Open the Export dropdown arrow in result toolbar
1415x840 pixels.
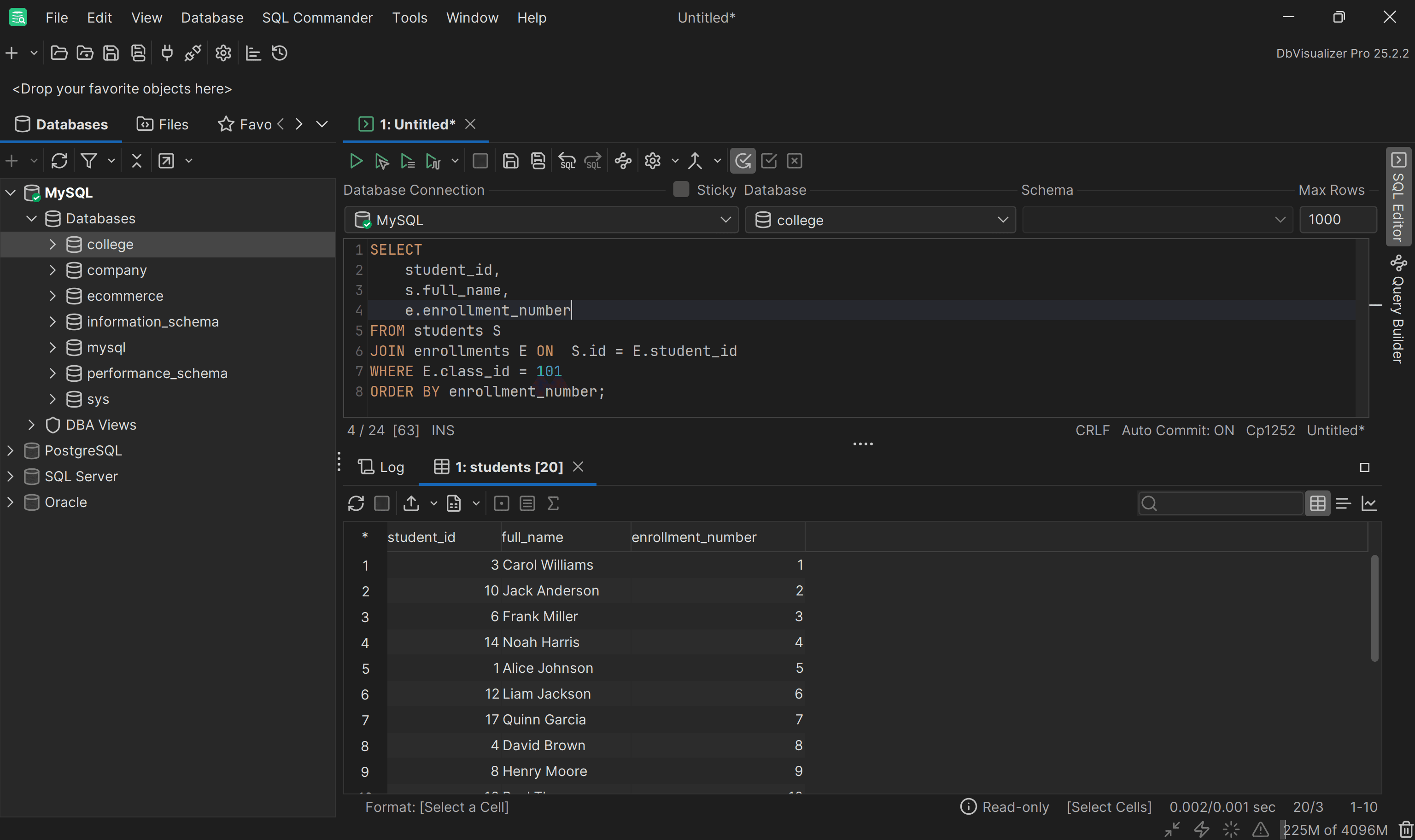pyautogui.click(x=433, y=503)
